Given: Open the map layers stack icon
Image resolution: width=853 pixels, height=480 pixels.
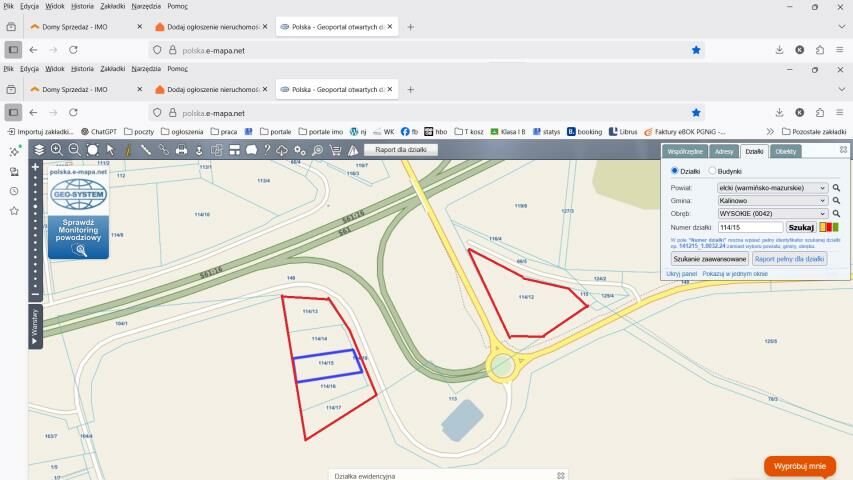Looking at the screenshot, I should point(39,150).
